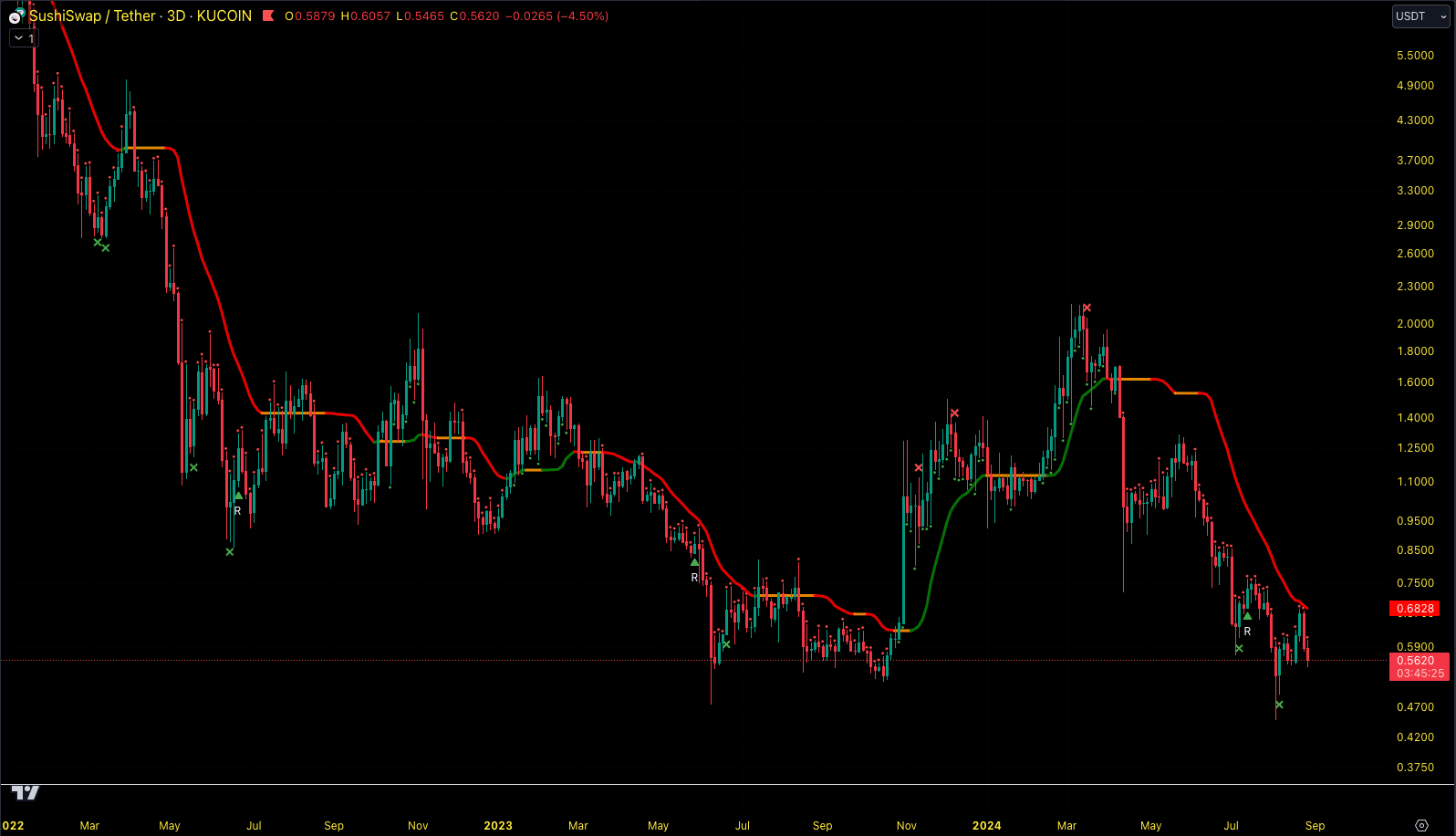The height and width of the screenshot is (836, 1456).
Task: Open the SushiSwap / Tether 3D KUCOIN title
Action: pyautogui.click(x=140, y=16)
